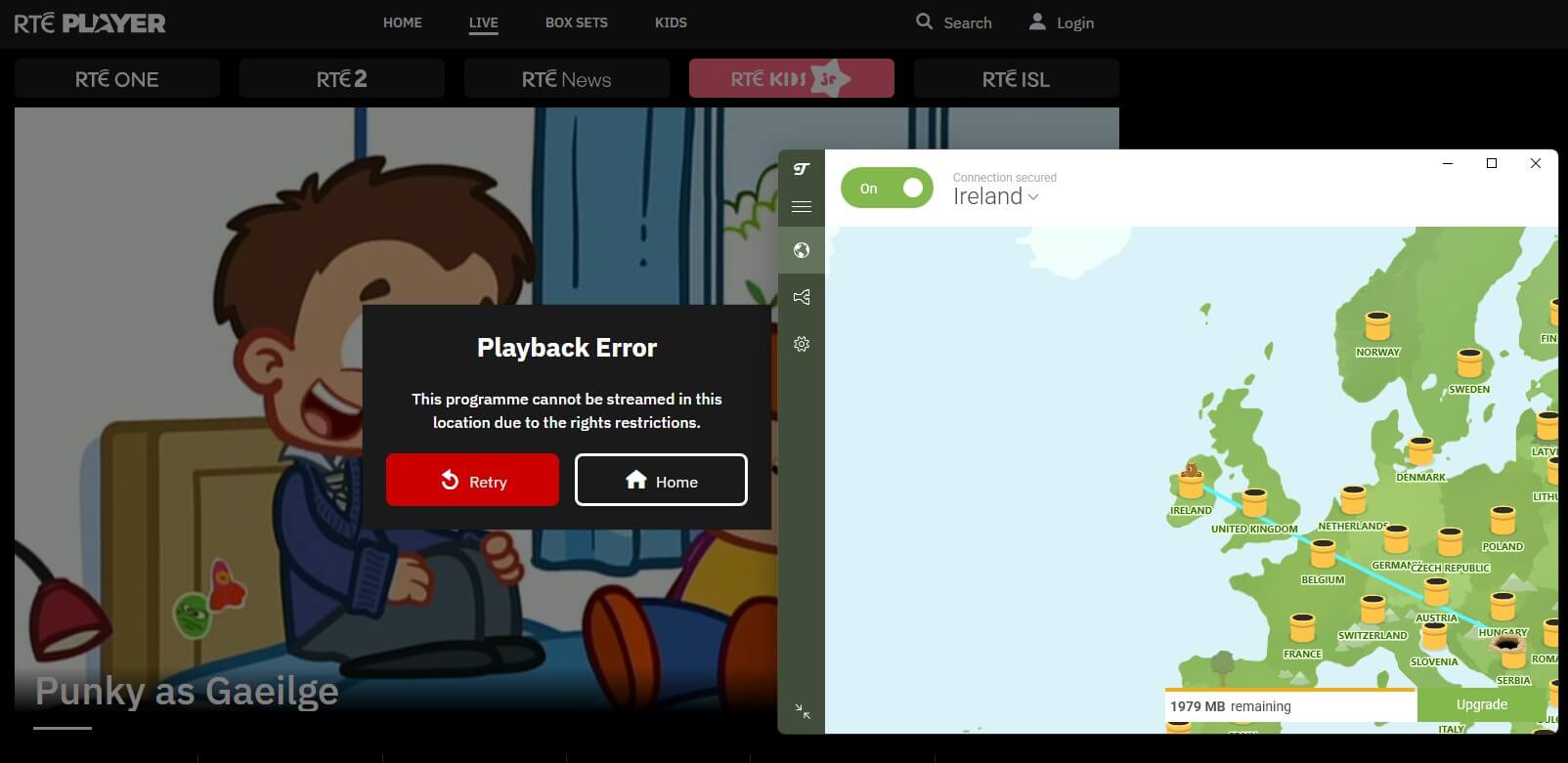Click the Punky as Gaeilge title
The height and width of the screenshot is (763, 1568).
tap(187, 691)
